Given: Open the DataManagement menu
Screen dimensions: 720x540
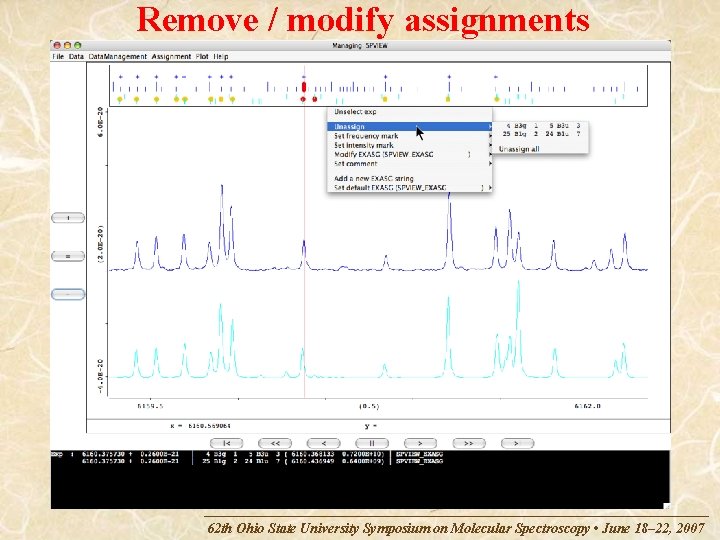Looking at the screenshot, I should (x=118, y=56).
